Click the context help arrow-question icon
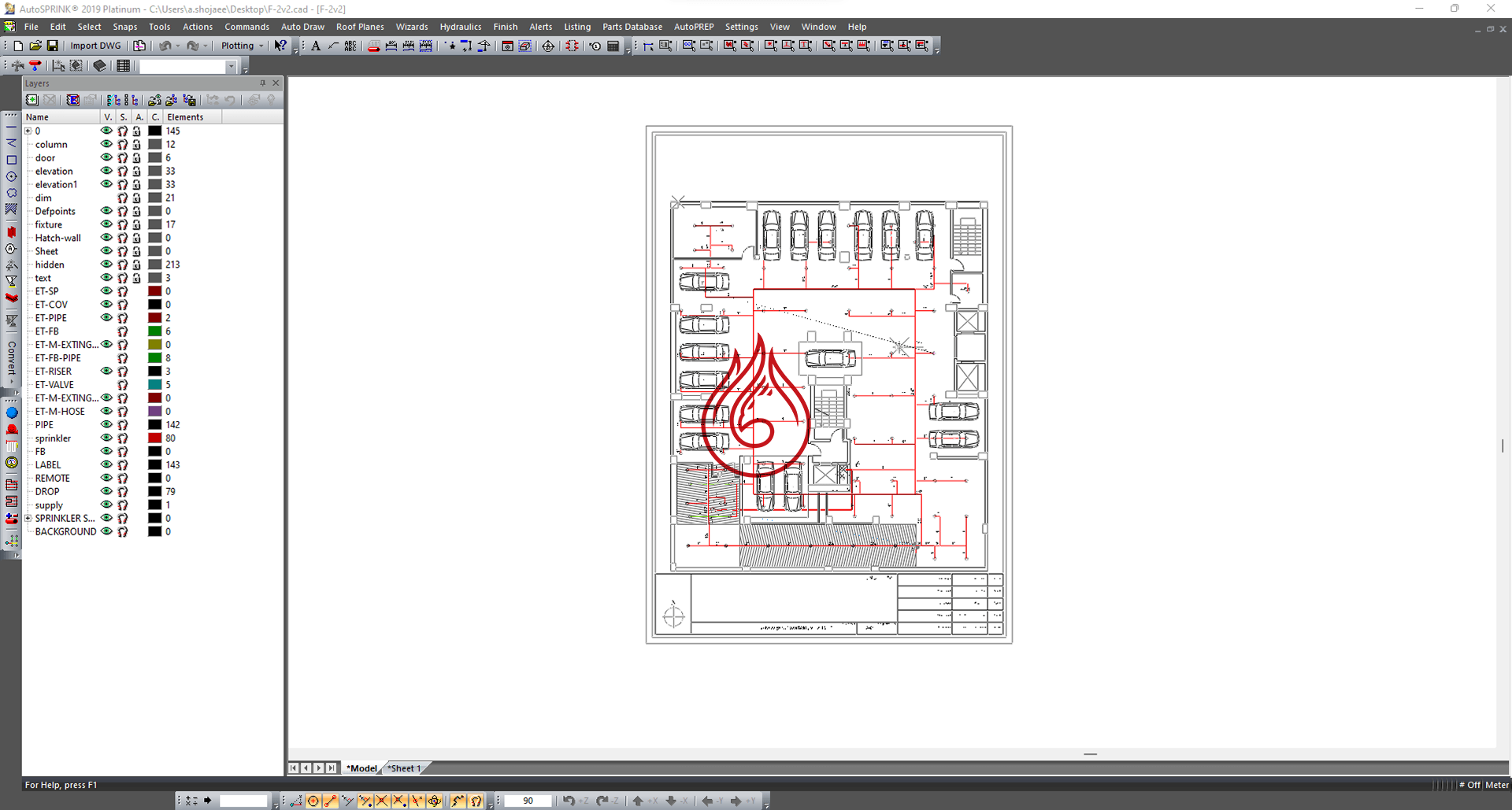 pos(280,46)
